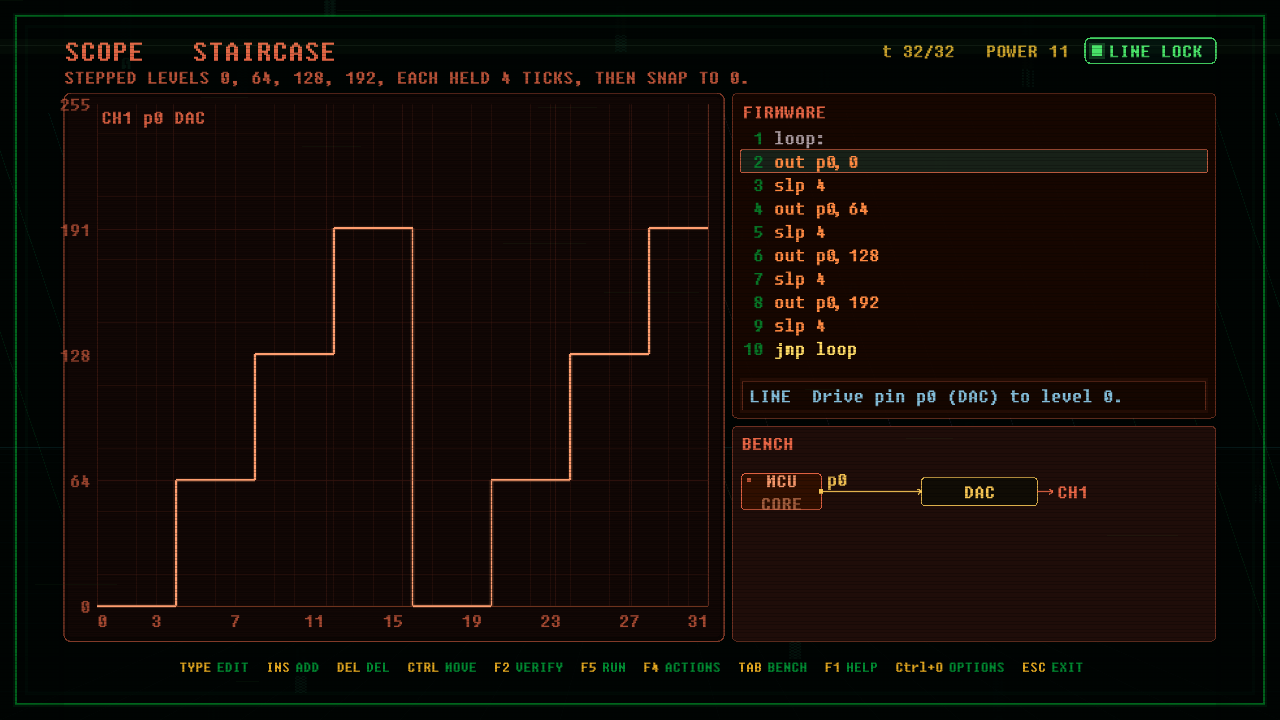
Task: Click the puzzle description text under title
Action: tap(406, 78)
